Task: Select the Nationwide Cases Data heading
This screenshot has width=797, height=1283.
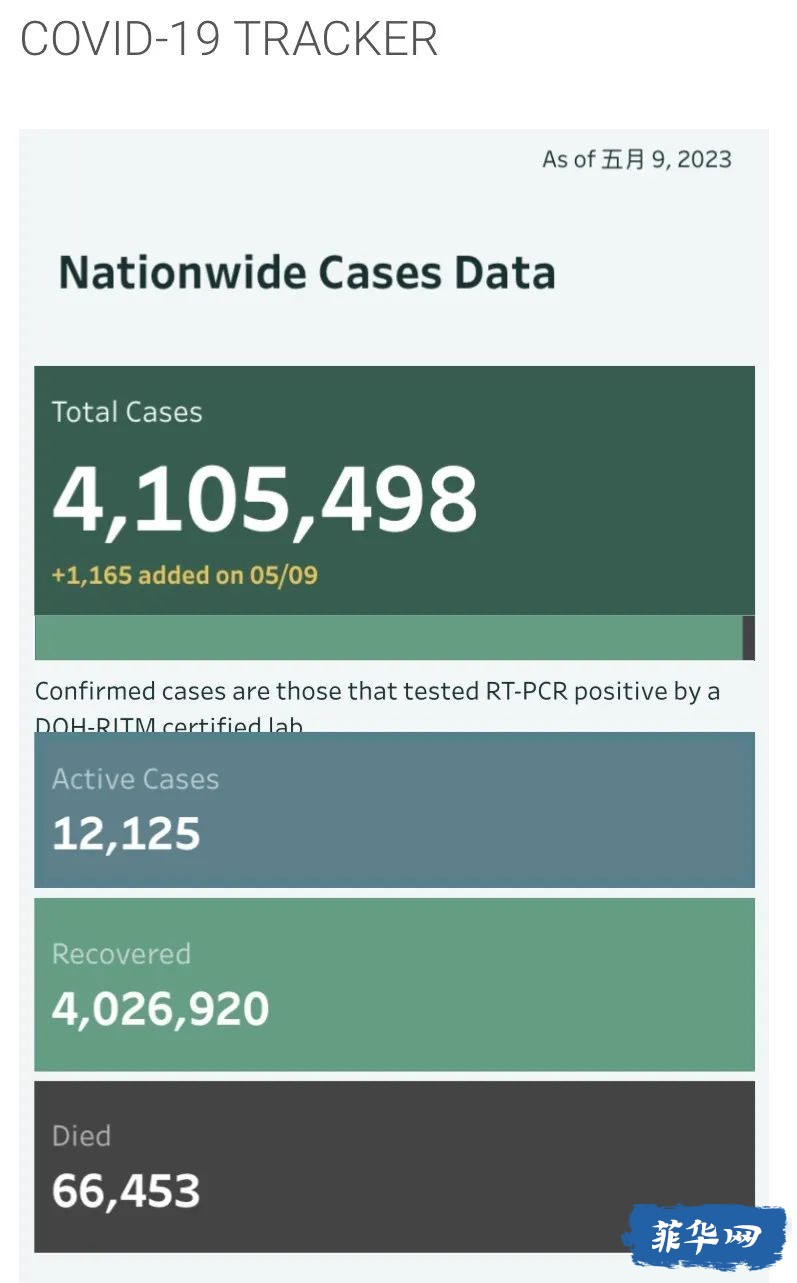Action: click(x=307, y=273)
